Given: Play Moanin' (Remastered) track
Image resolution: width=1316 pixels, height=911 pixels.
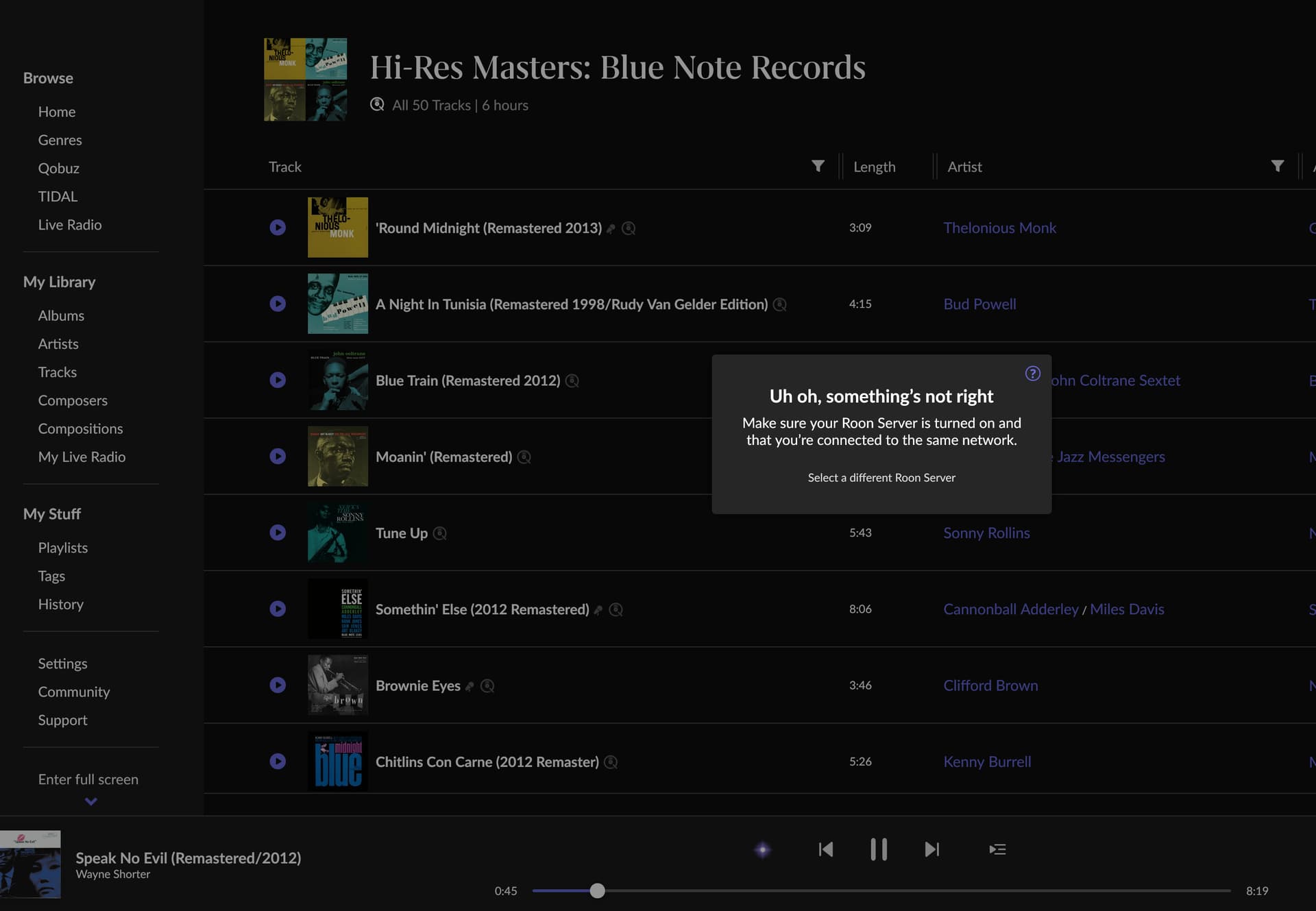Looking at the screenshot, I should [278, 457].
